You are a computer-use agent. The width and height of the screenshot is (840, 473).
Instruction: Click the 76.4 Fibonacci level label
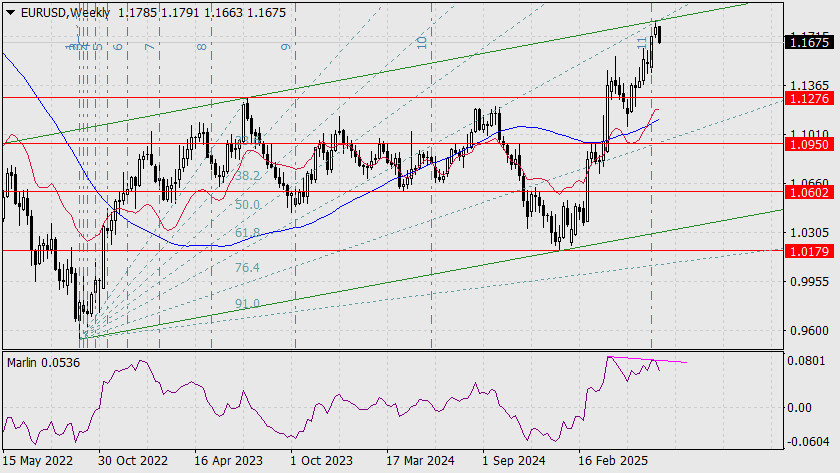(x=248, y=267)
